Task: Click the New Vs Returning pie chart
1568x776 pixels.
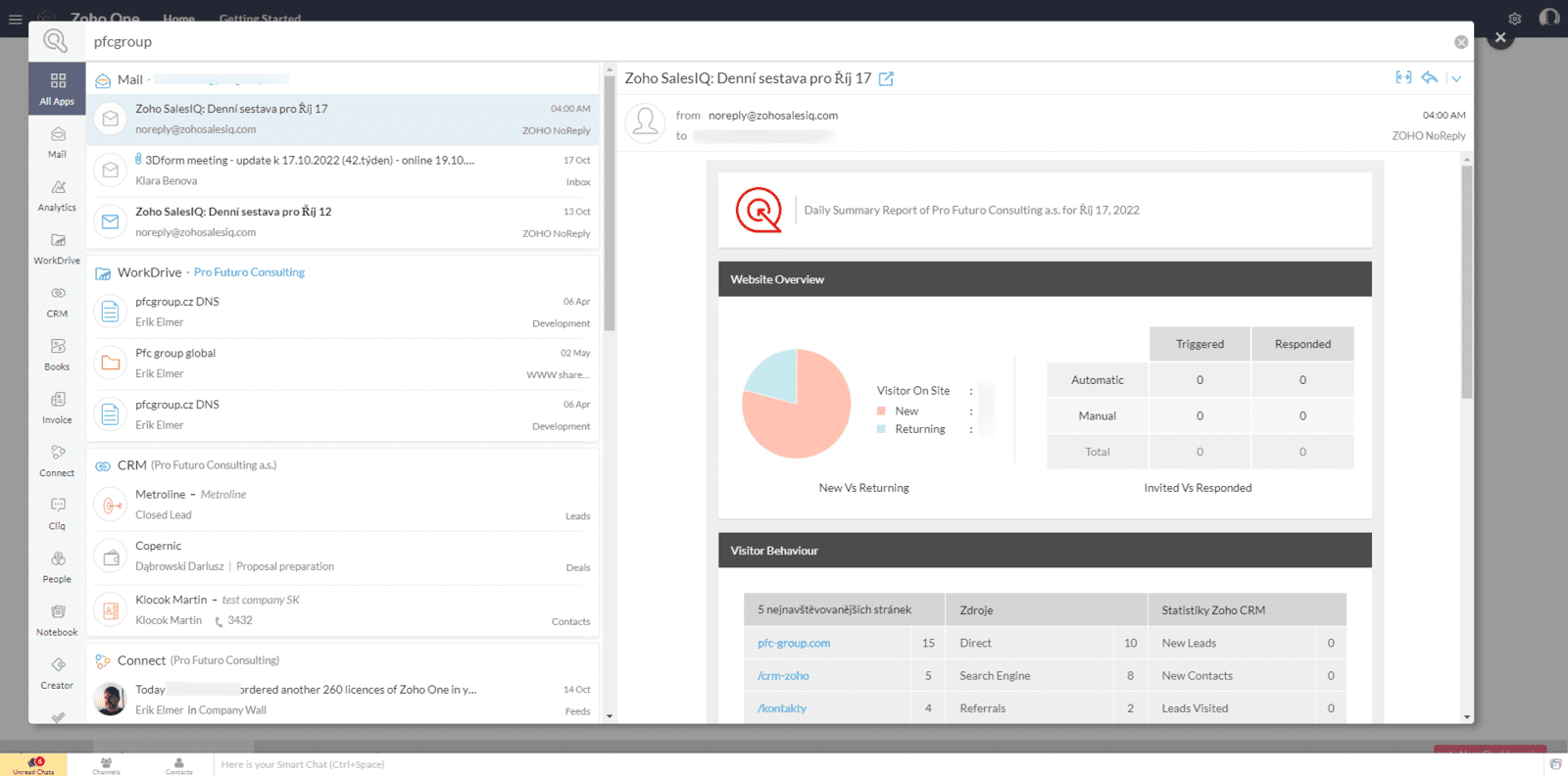Action: coord(797,404)
